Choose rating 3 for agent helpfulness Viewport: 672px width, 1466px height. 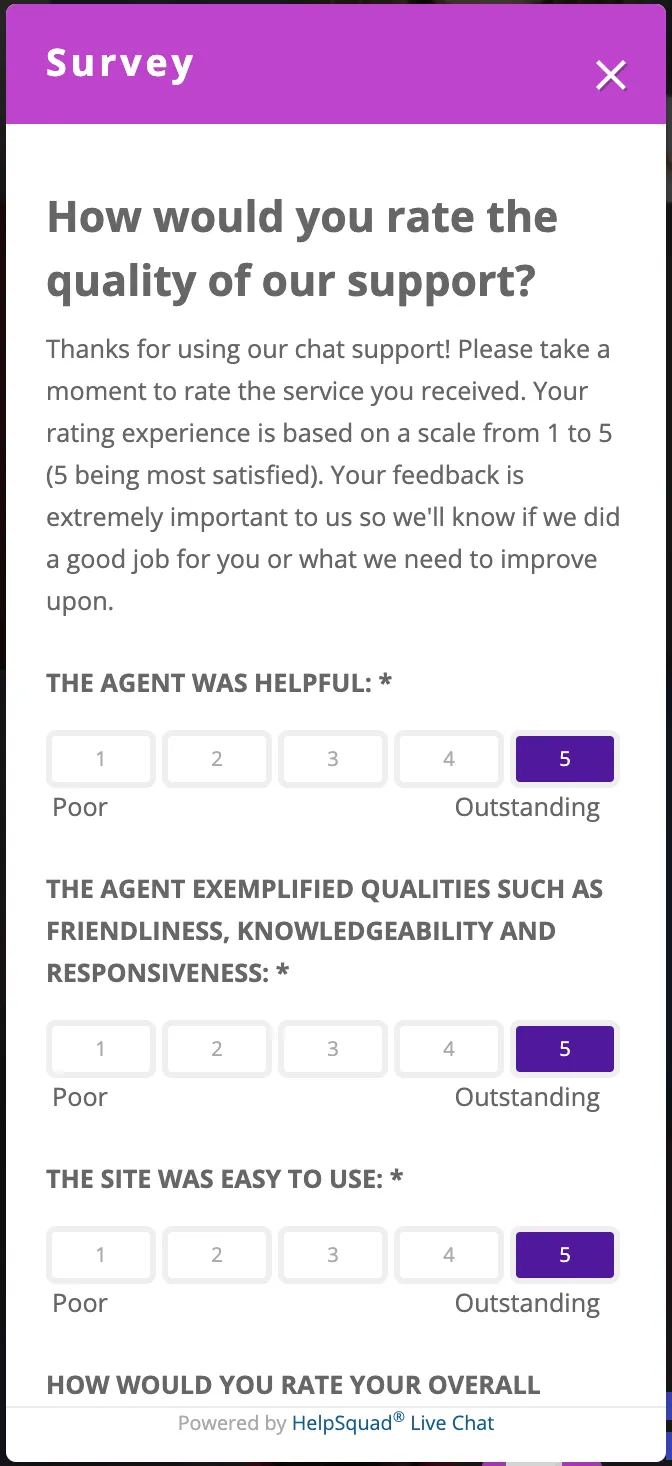click(333, 759)
